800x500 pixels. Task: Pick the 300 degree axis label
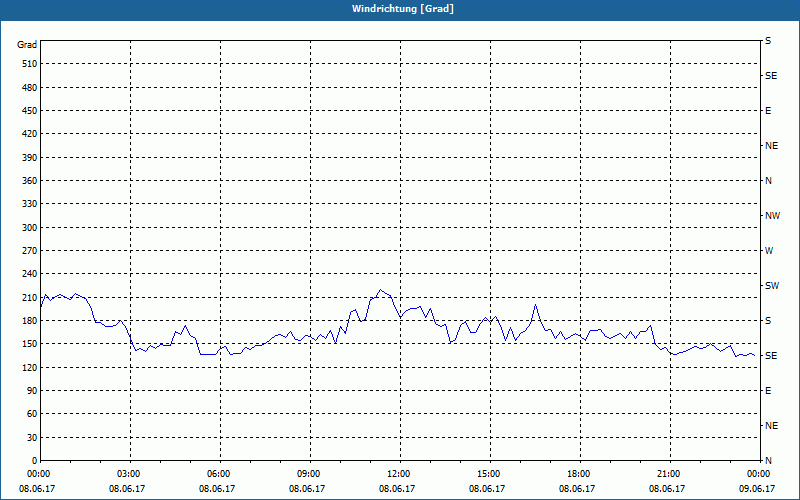coord(30,228)
